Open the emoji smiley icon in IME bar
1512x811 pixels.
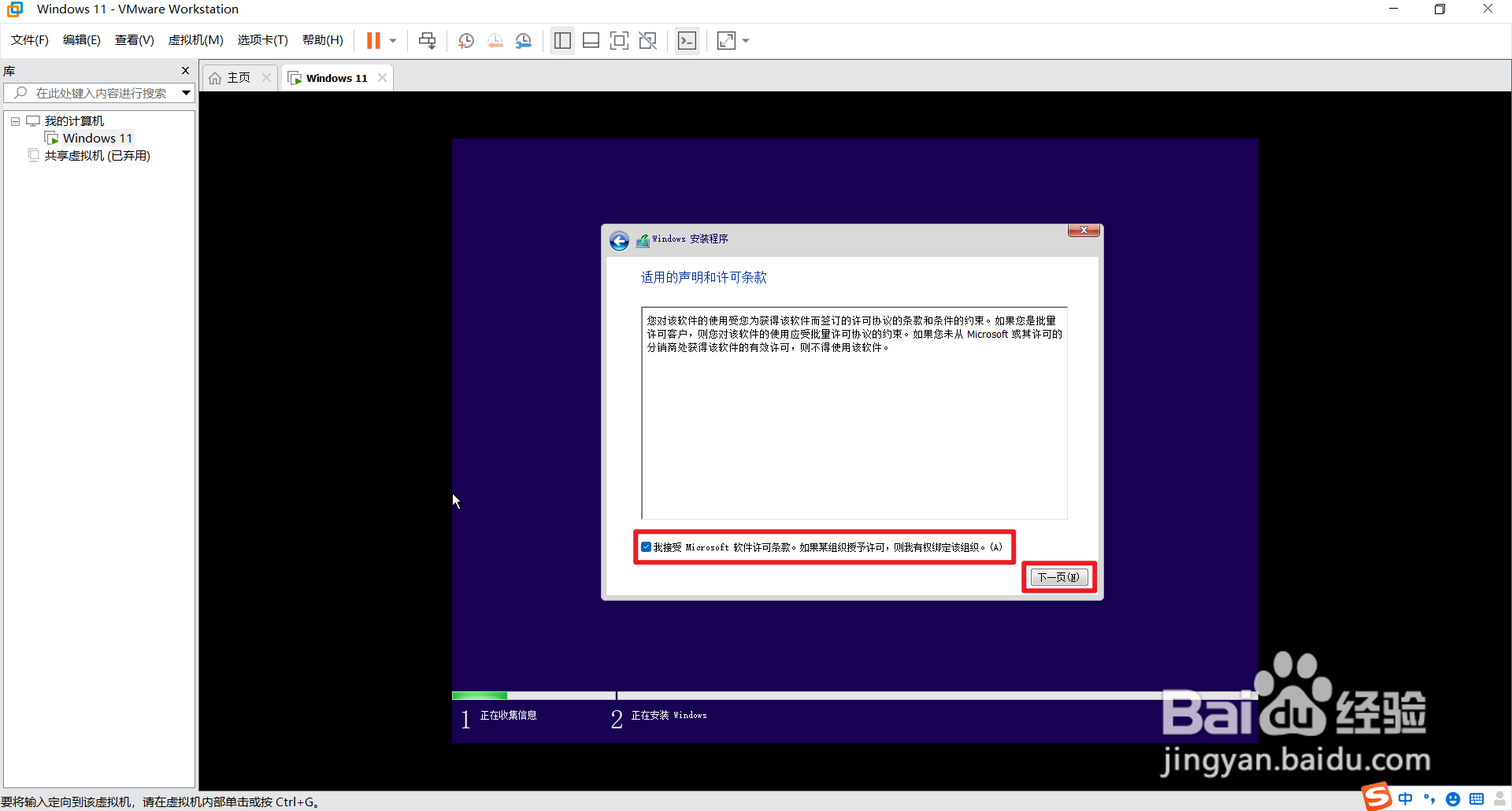(x=1453, y=798)
